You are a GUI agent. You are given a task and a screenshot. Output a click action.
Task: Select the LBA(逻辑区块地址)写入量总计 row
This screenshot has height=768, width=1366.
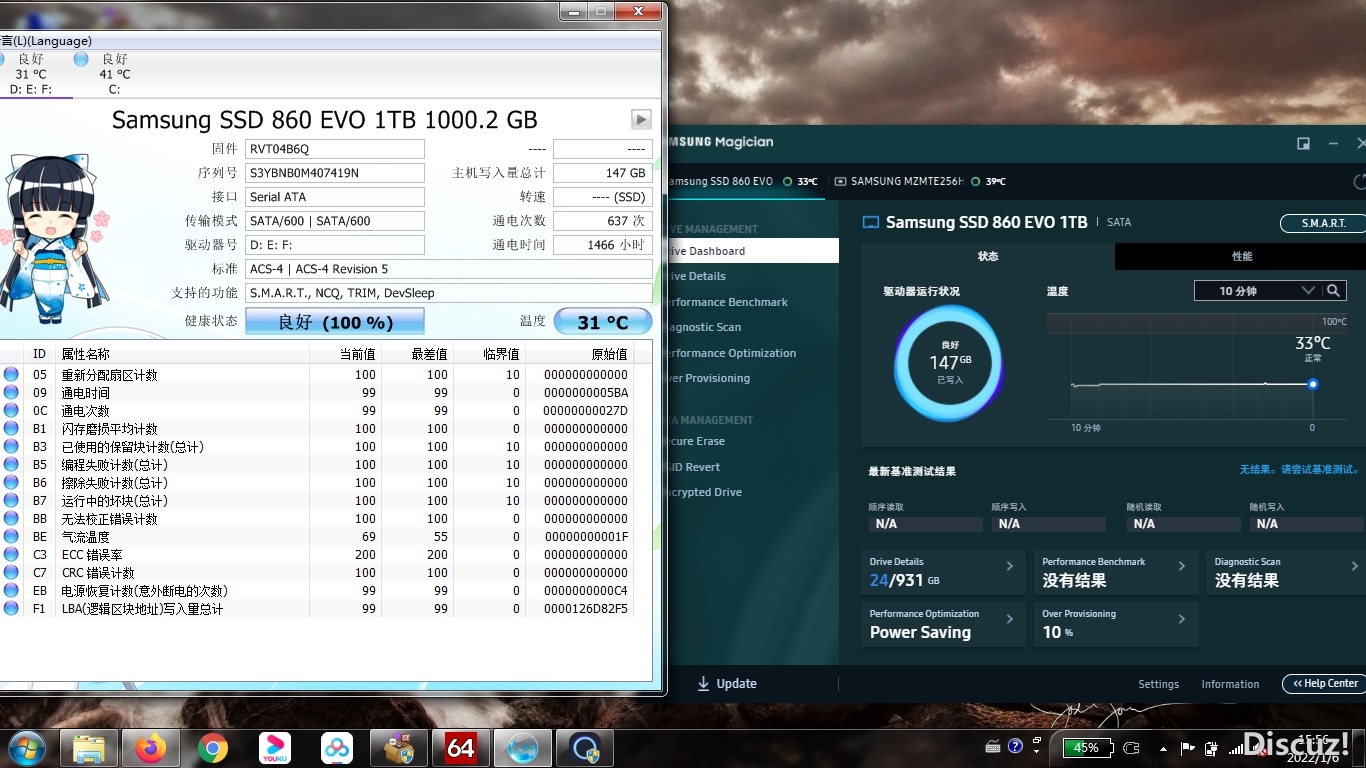point(317,609)
